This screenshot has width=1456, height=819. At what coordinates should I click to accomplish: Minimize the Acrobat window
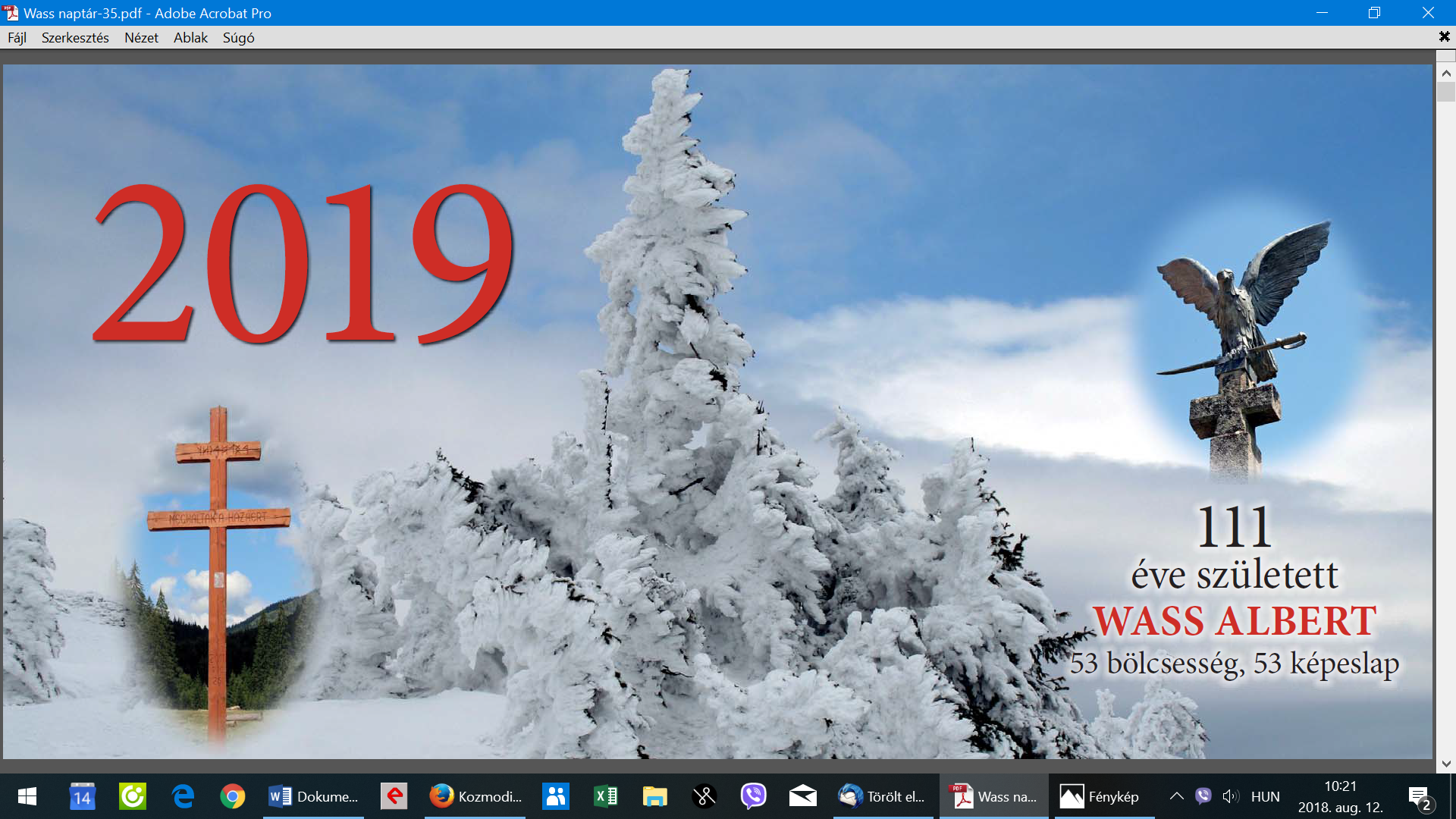pos(1322,13)
